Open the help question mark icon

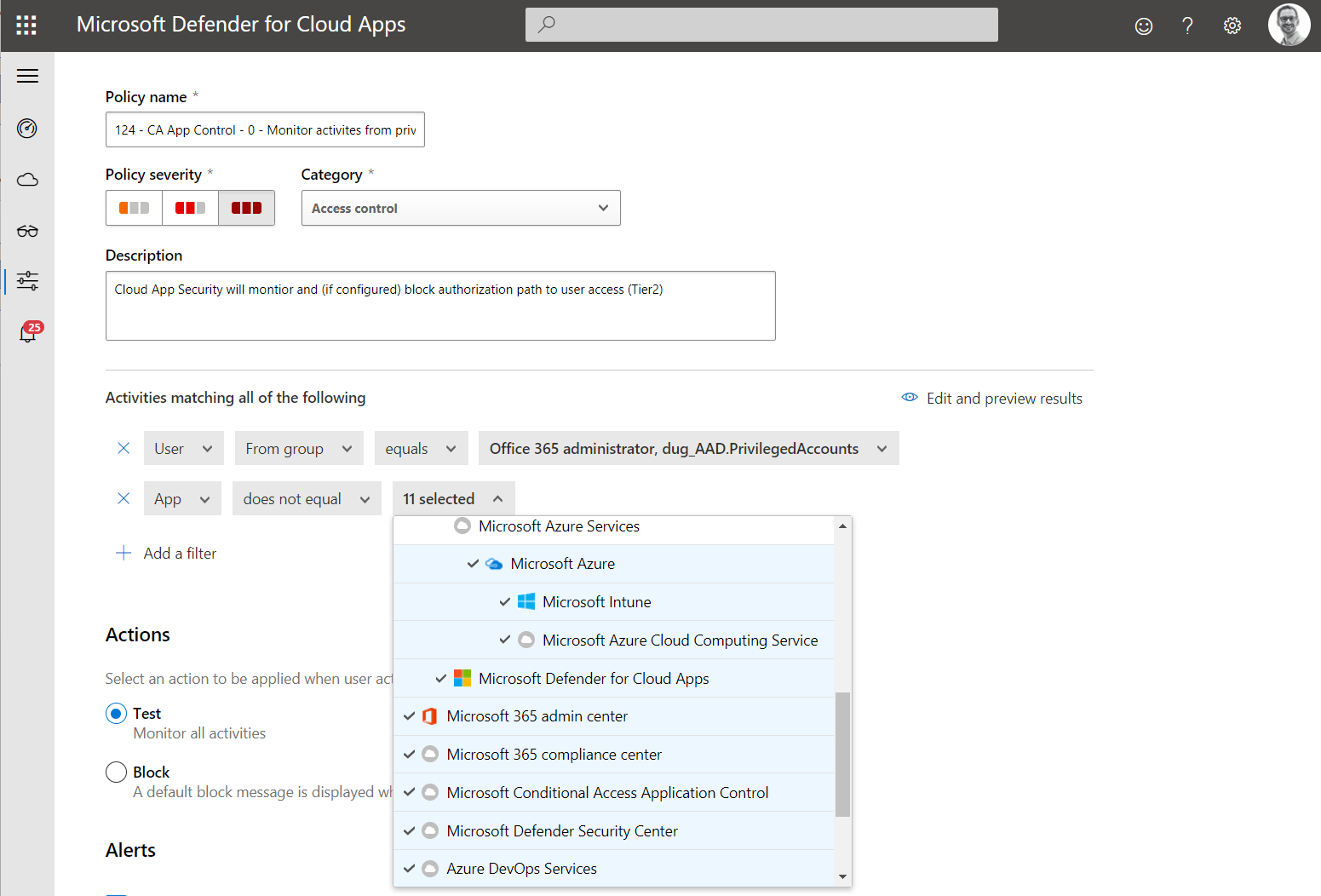1187,26
